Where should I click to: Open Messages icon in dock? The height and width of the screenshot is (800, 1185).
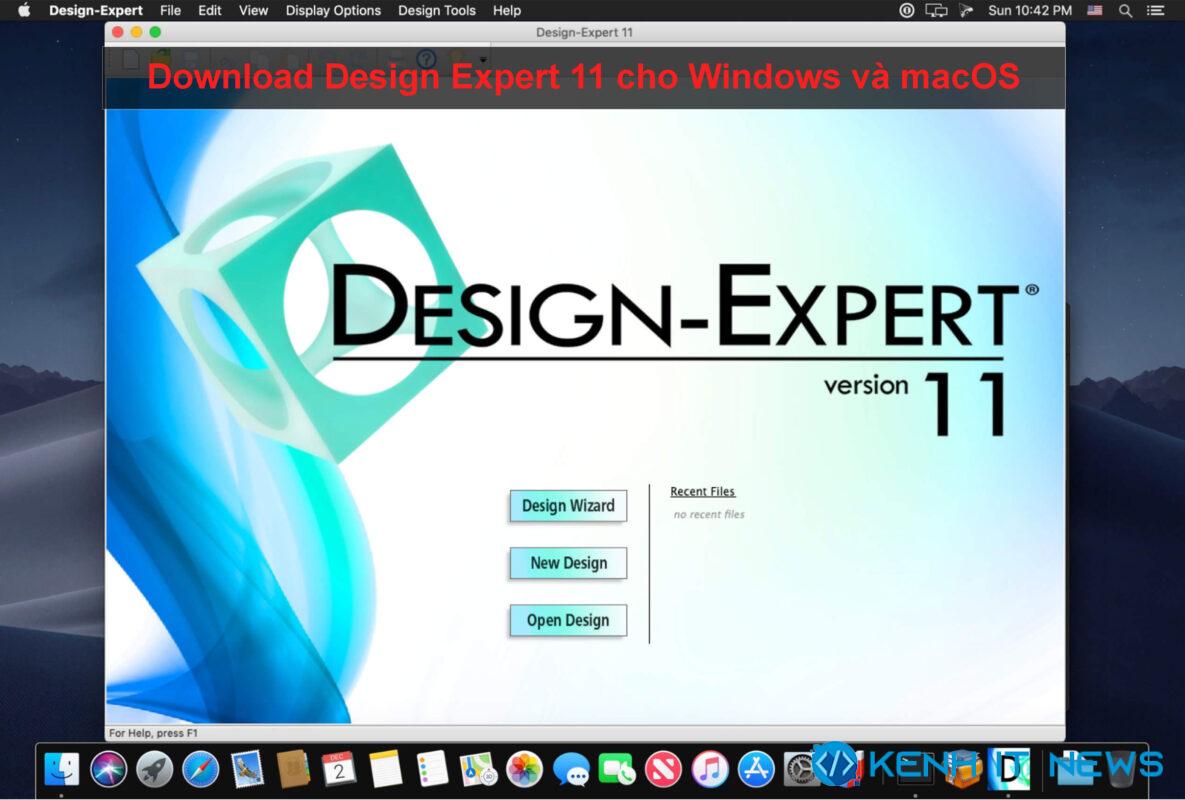pyautogui.click(x=571, y=769)
